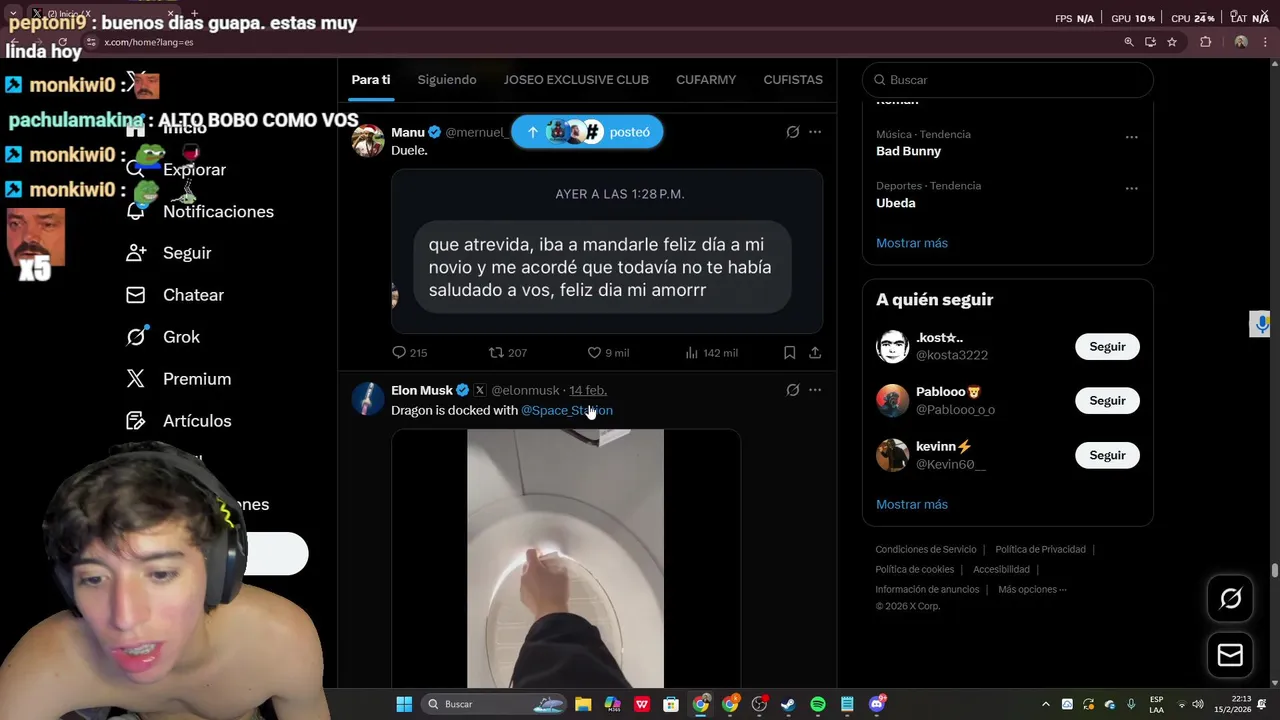Screen dimensions: 1280x720
Task: Open Premium in the sidebar
Action: click(x=197, y=379)
